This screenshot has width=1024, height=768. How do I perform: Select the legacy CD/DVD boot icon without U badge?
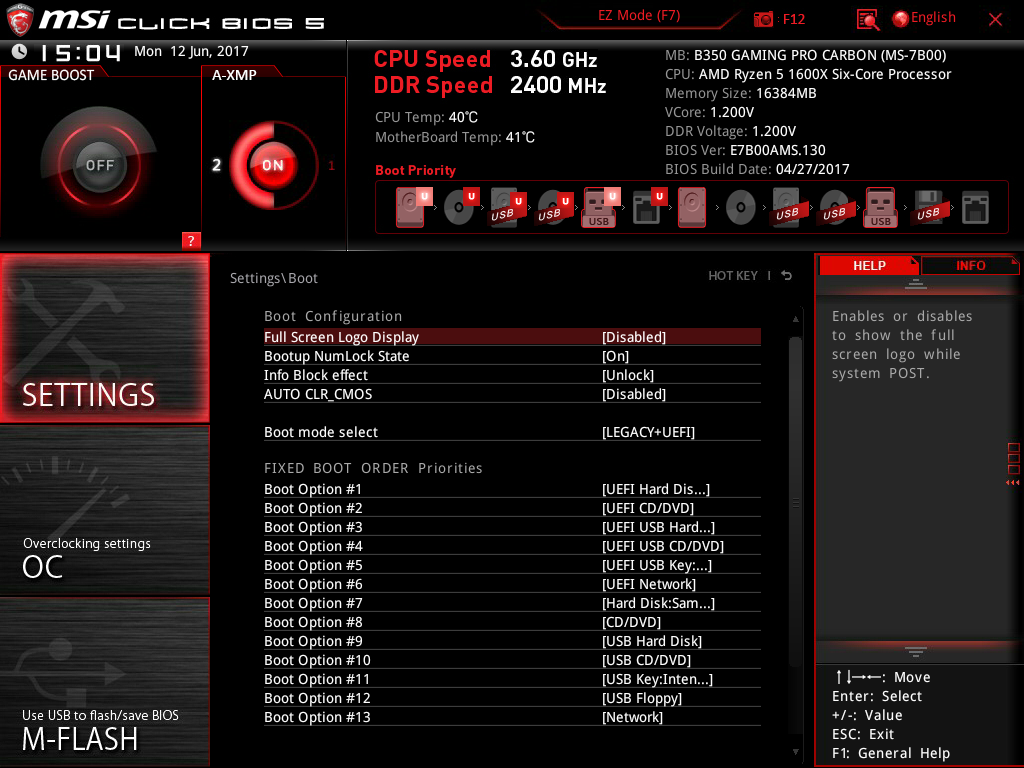tap(741, 208)
